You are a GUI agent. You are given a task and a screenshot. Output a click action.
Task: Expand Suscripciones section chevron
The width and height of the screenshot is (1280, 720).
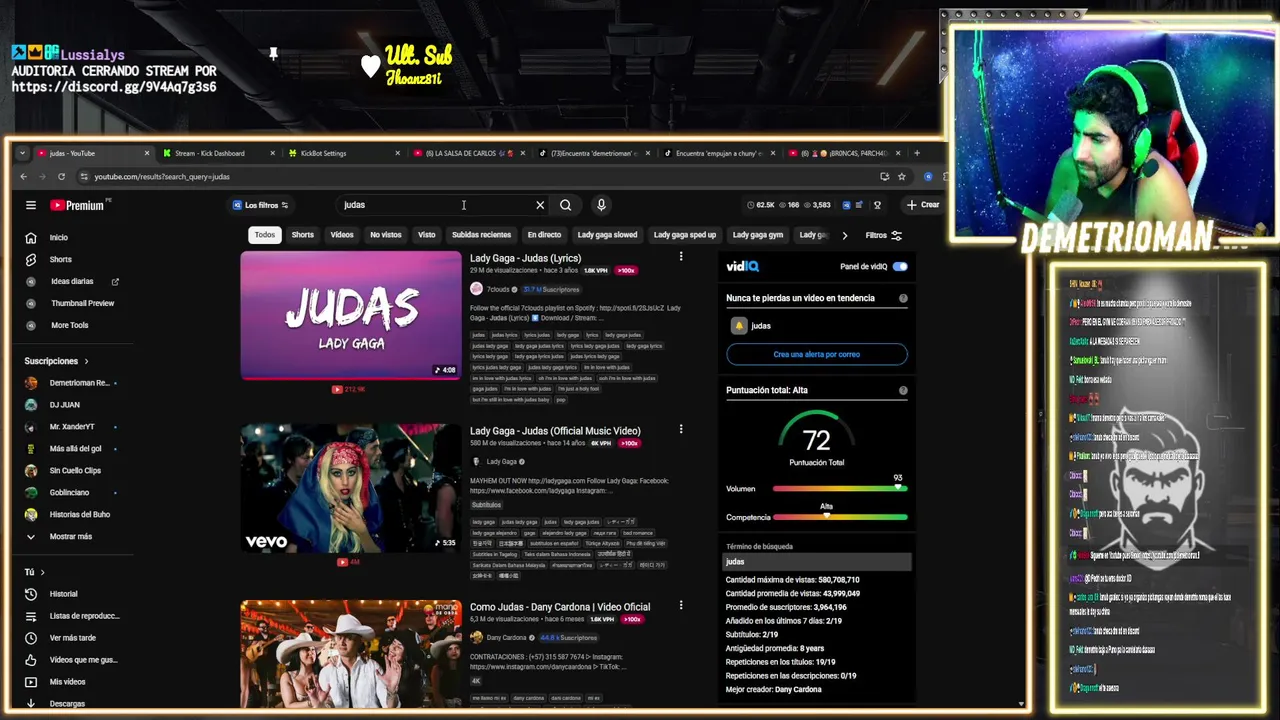[x=86, y=361]
